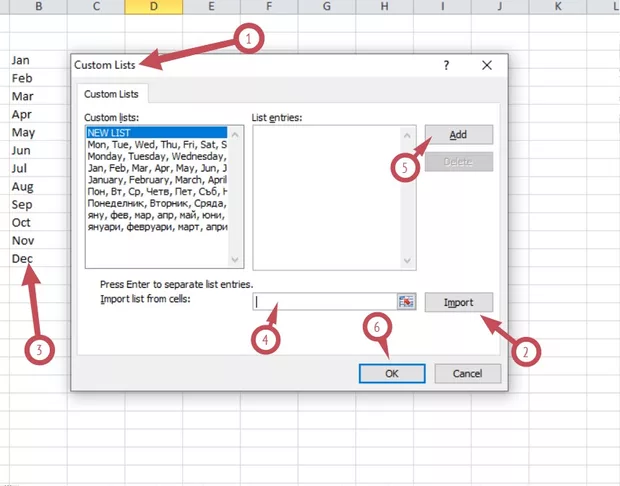Click column B header
The width and height of the screenshot is (620, 486).
(x=38, y=7)
